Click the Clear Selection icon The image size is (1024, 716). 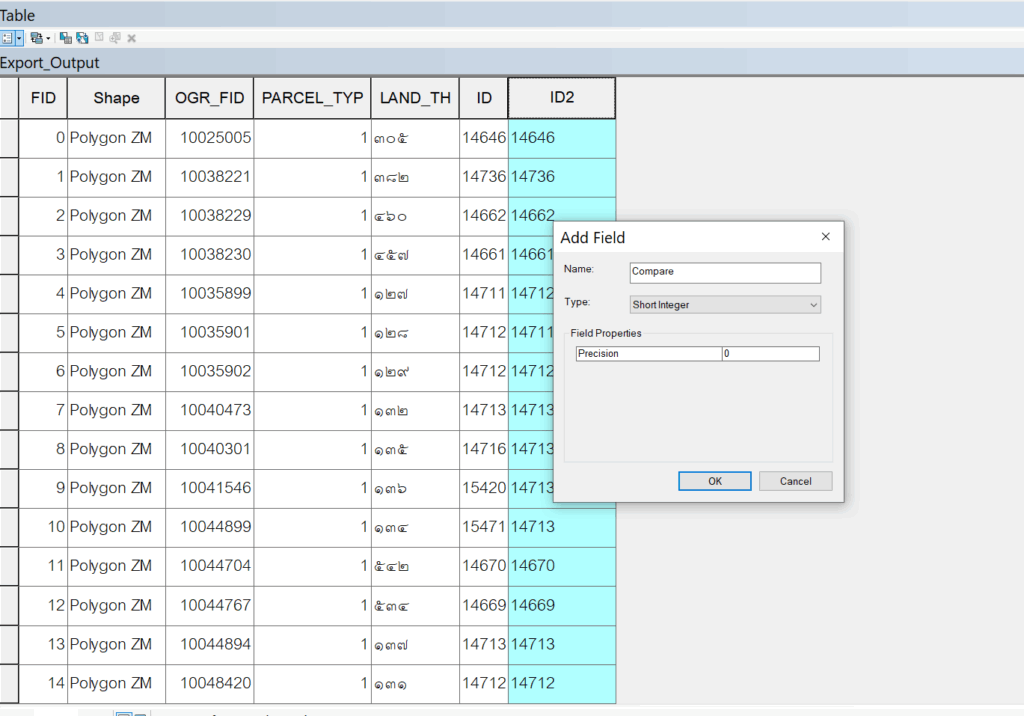pos(99,38)
